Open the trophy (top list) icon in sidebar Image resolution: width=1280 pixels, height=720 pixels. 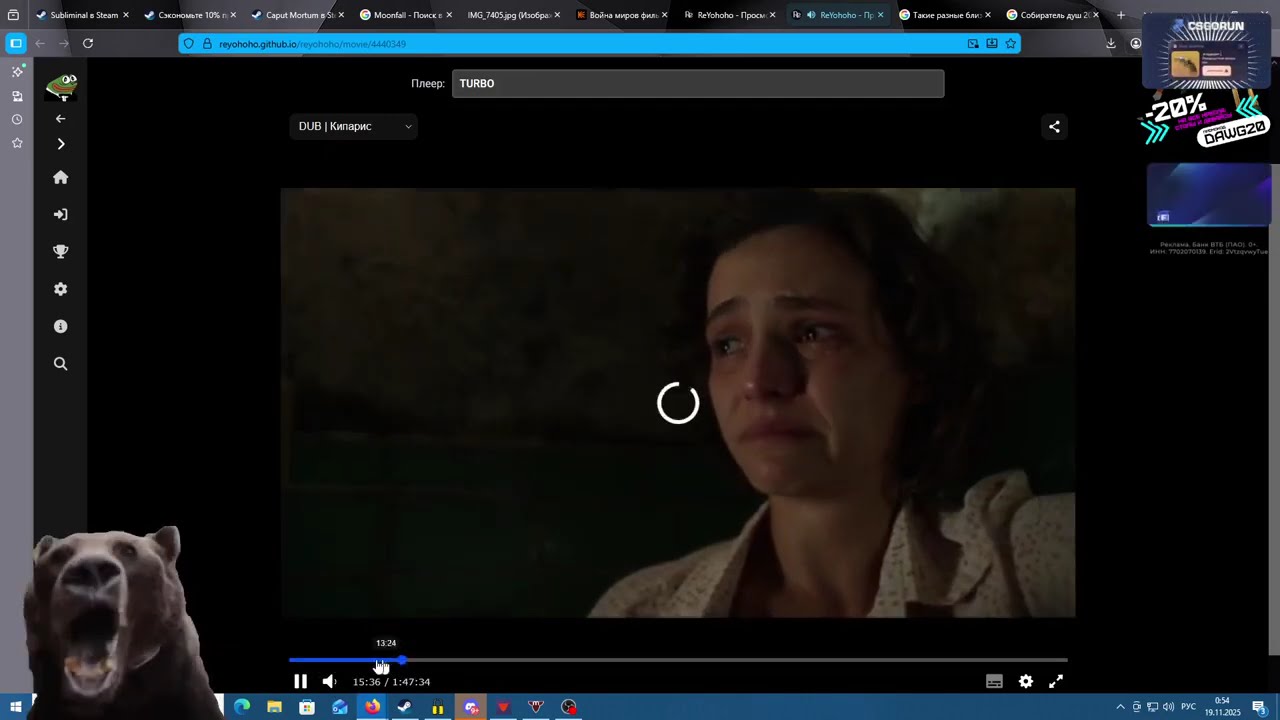[60, 252]
